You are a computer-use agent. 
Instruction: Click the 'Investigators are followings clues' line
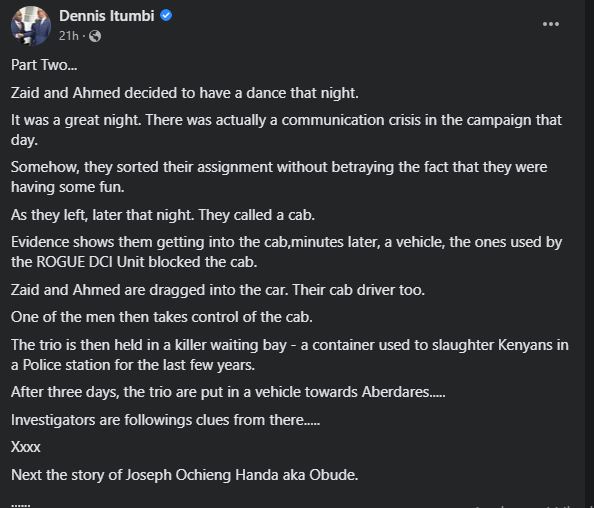166,420
